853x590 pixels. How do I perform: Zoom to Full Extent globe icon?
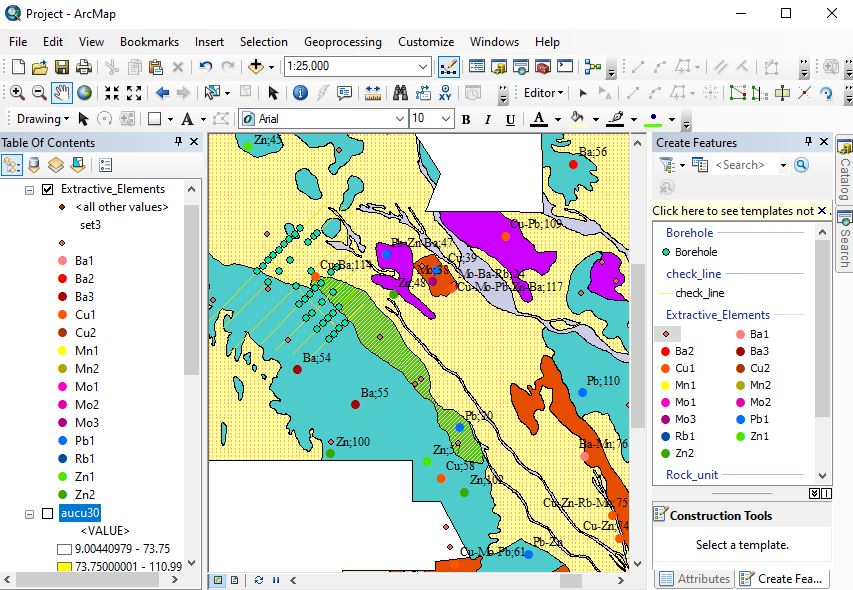[x=84, y=93]
